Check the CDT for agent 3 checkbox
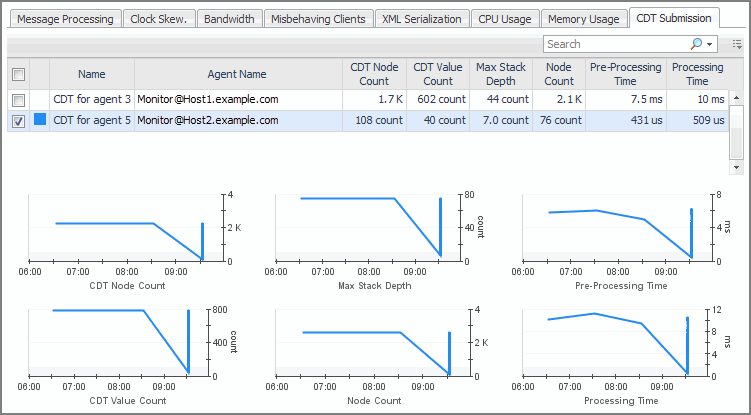Image resolution: width=751 pixels, height=415 pixels. (17, 100)
